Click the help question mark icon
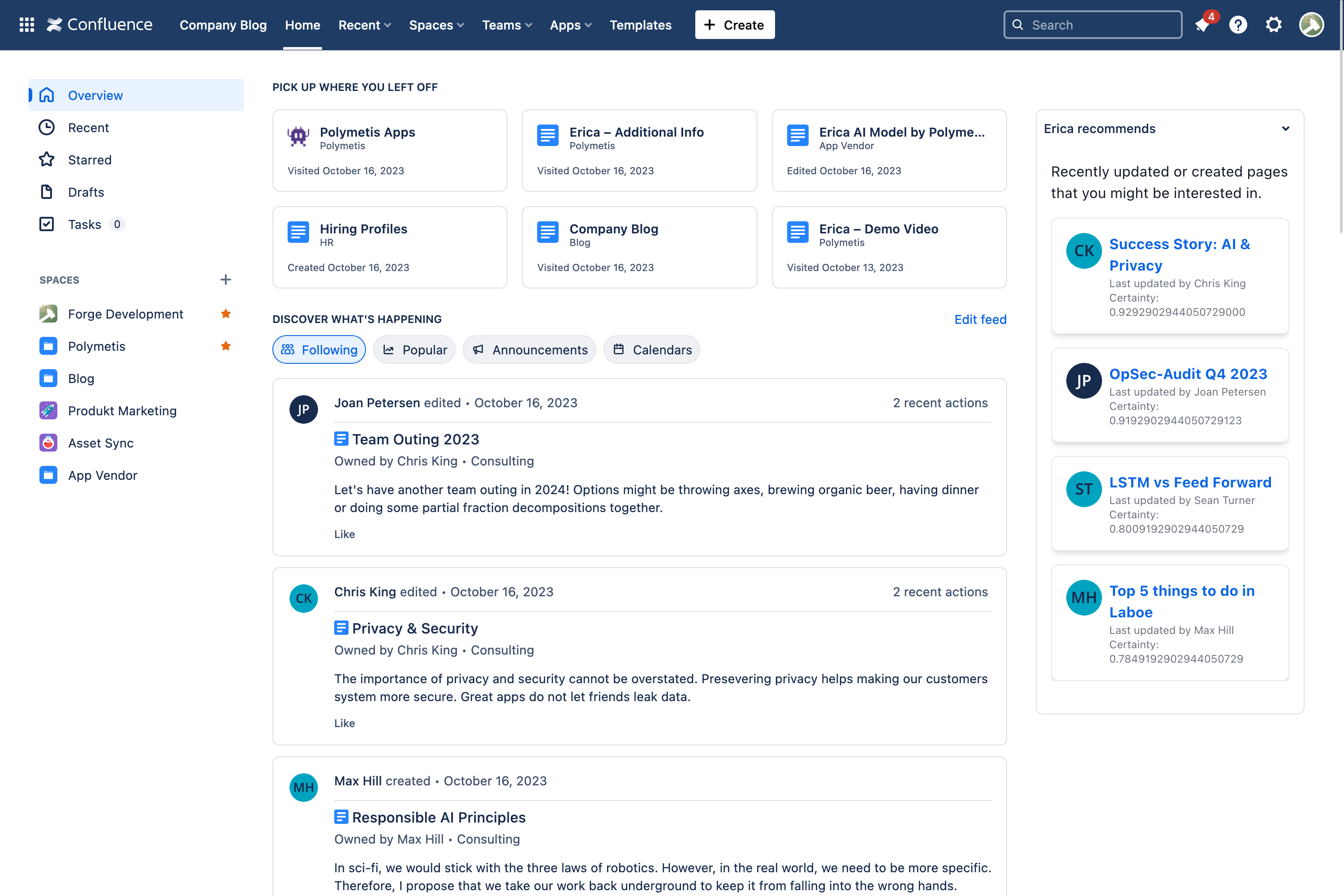The width and height of the screenshot is (1344, 896). tap(1238, 25)
